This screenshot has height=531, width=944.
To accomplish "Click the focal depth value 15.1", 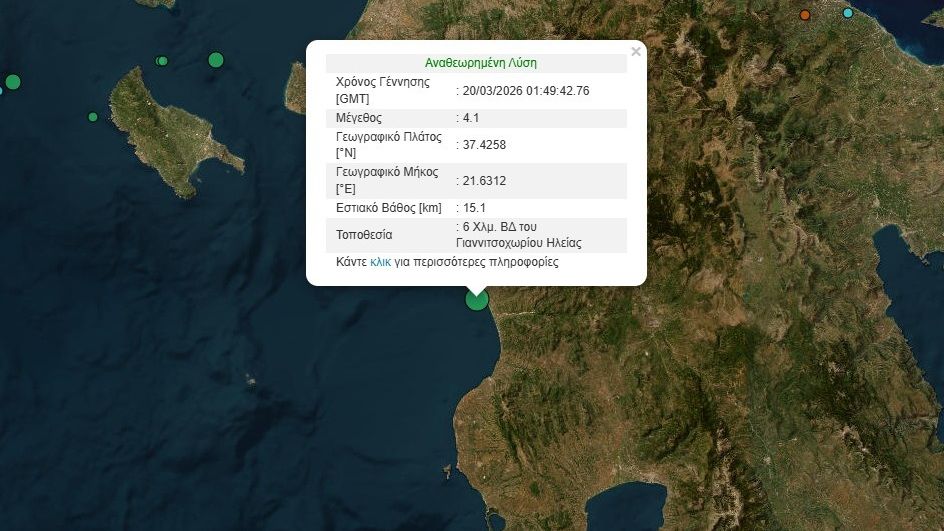I will [474, 208].
